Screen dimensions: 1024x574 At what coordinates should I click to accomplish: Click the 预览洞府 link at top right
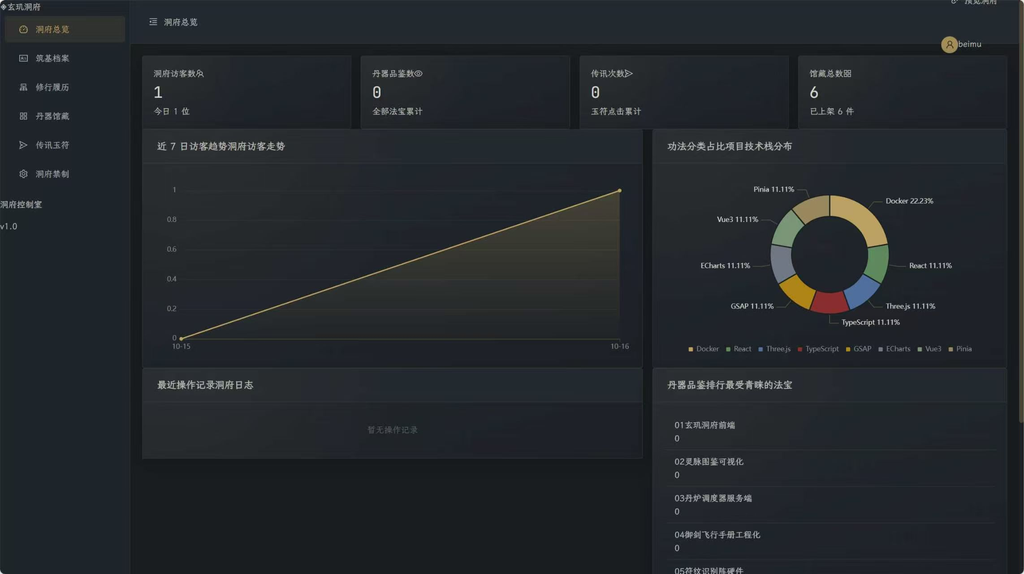coord(974,3)
